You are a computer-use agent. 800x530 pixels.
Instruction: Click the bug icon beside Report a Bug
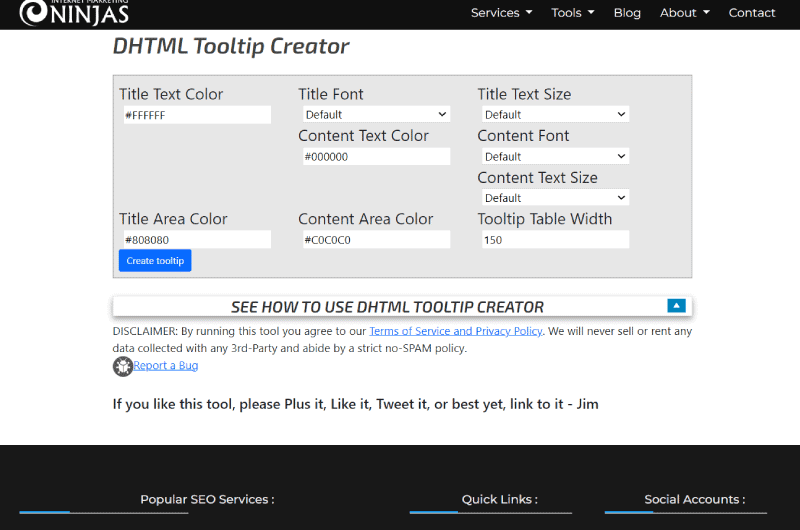point(122,366)
